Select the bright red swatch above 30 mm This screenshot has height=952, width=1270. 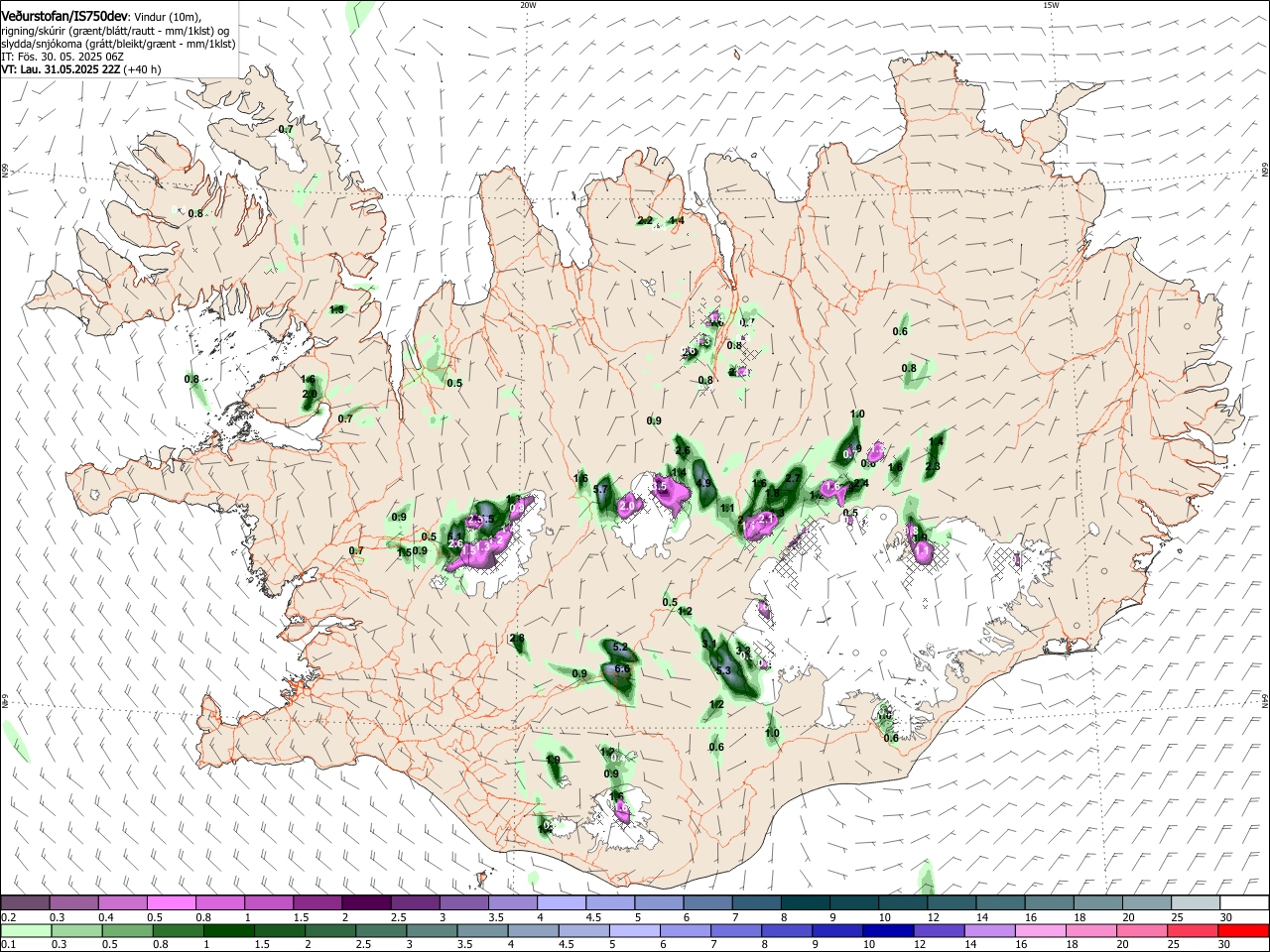[1243, 931]
